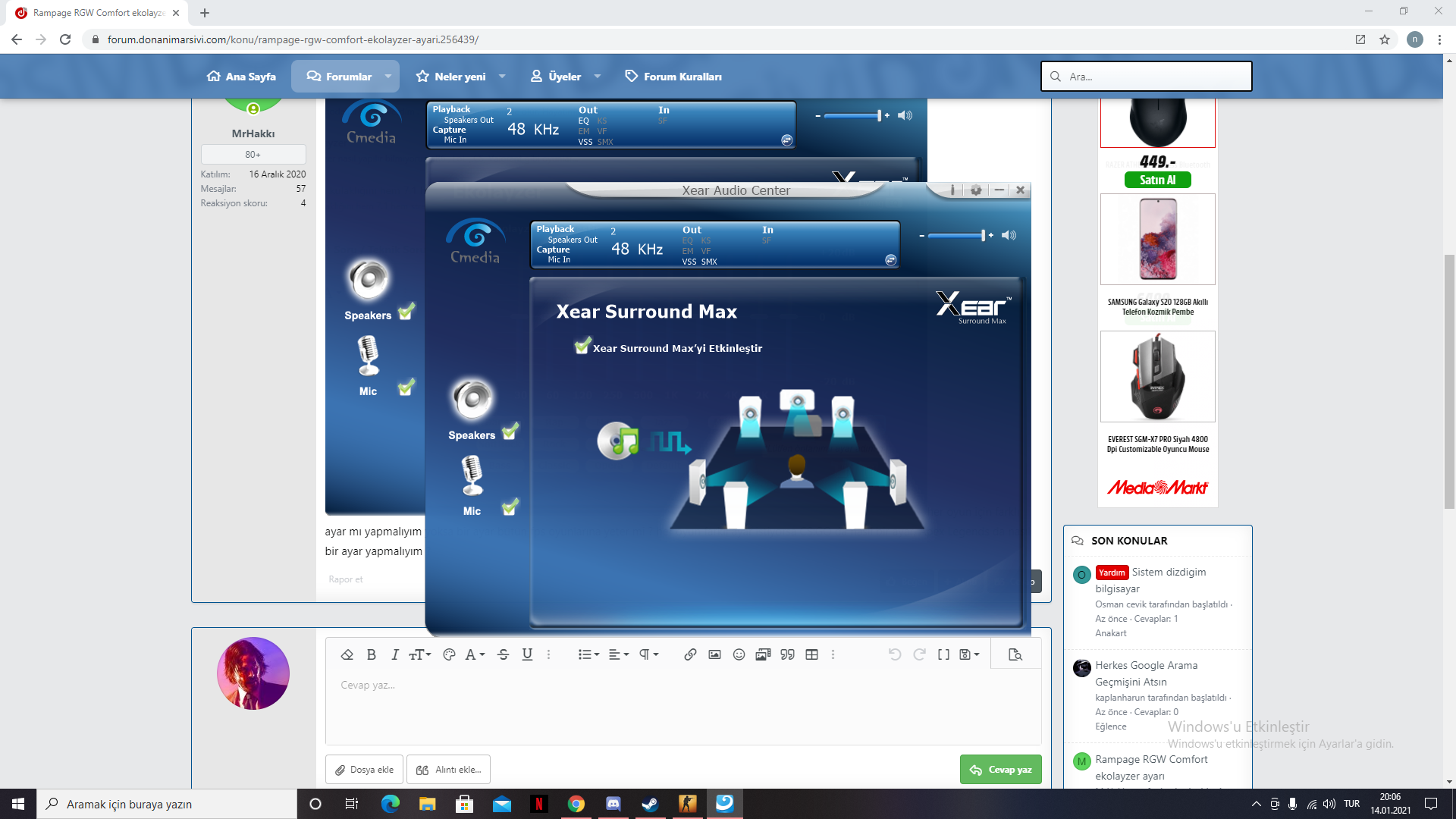Click the eraser remove-formatting icon

347,654
